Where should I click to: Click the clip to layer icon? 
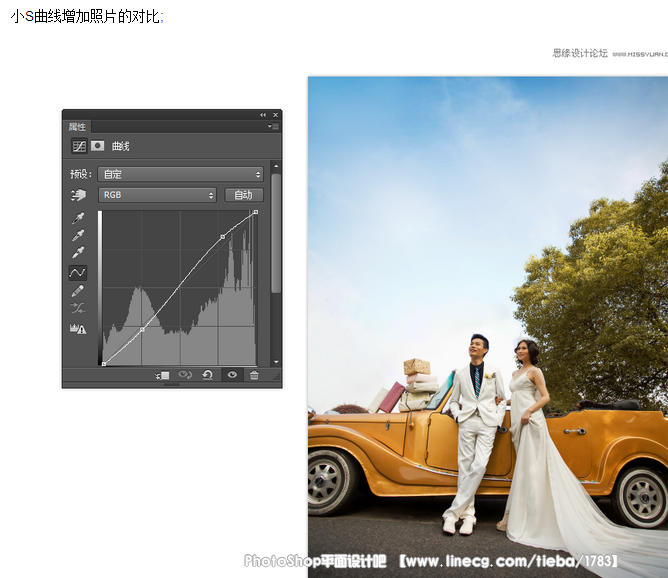point(162,375)
